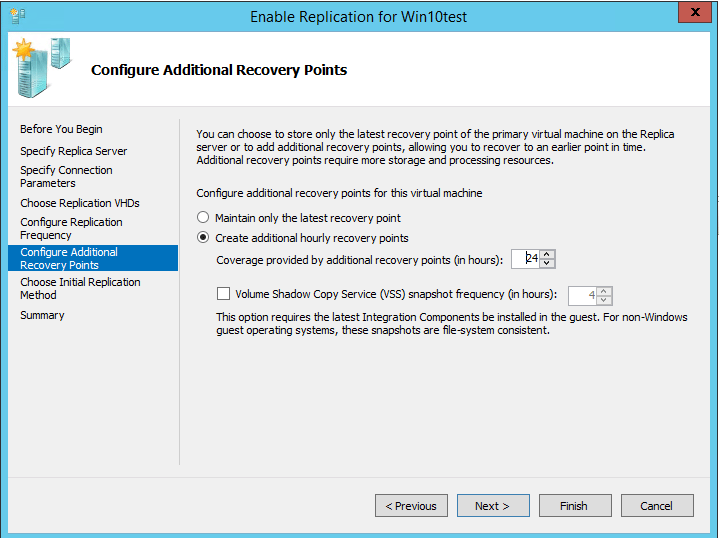
Task: Click the coverage hours input field
Action: (x=526, y=259)
